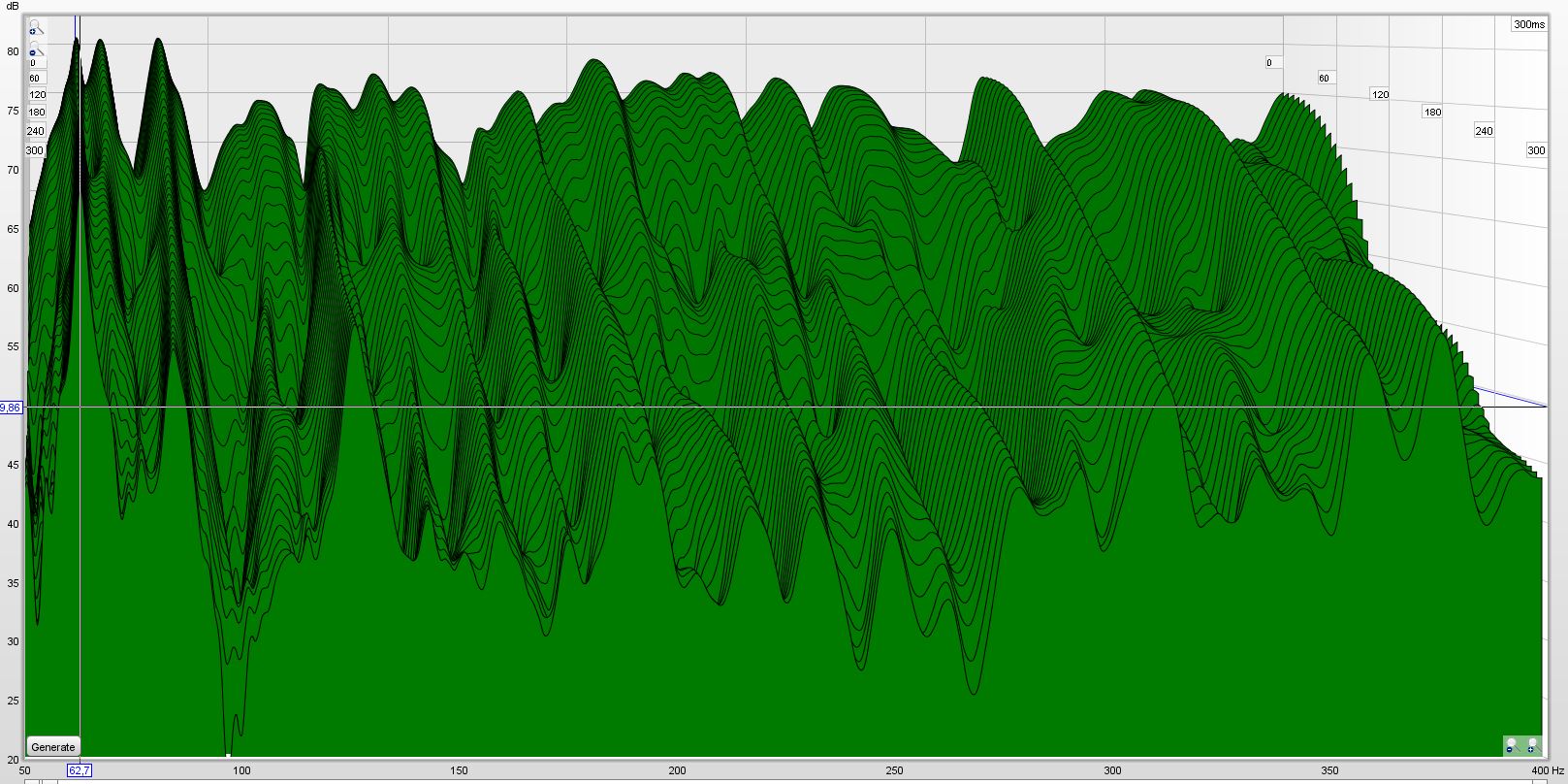Click the 80 dB axis label

pos(13,51)
